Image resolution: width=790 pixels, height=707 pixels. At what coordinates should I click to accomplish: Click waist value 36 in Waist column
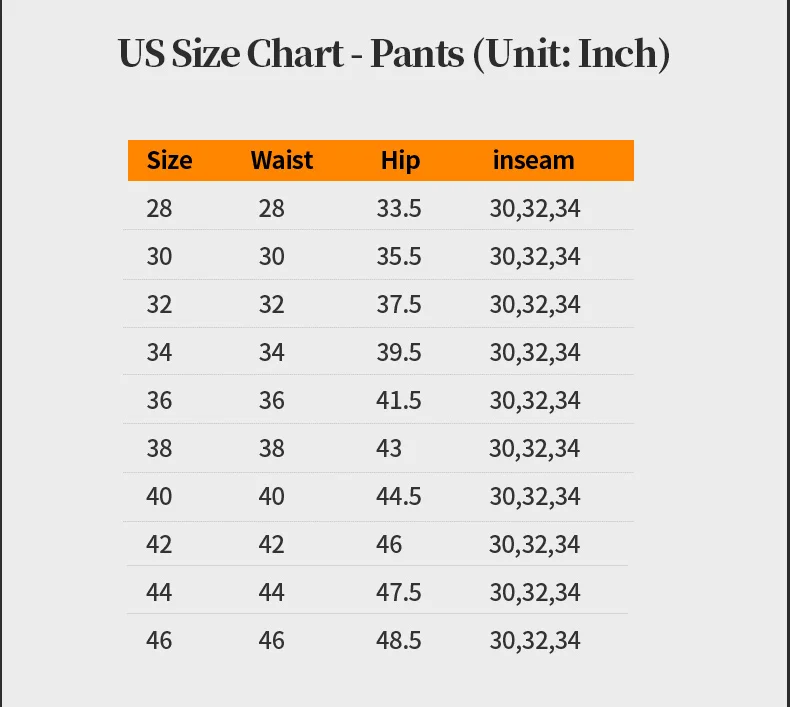coord(271,401)
